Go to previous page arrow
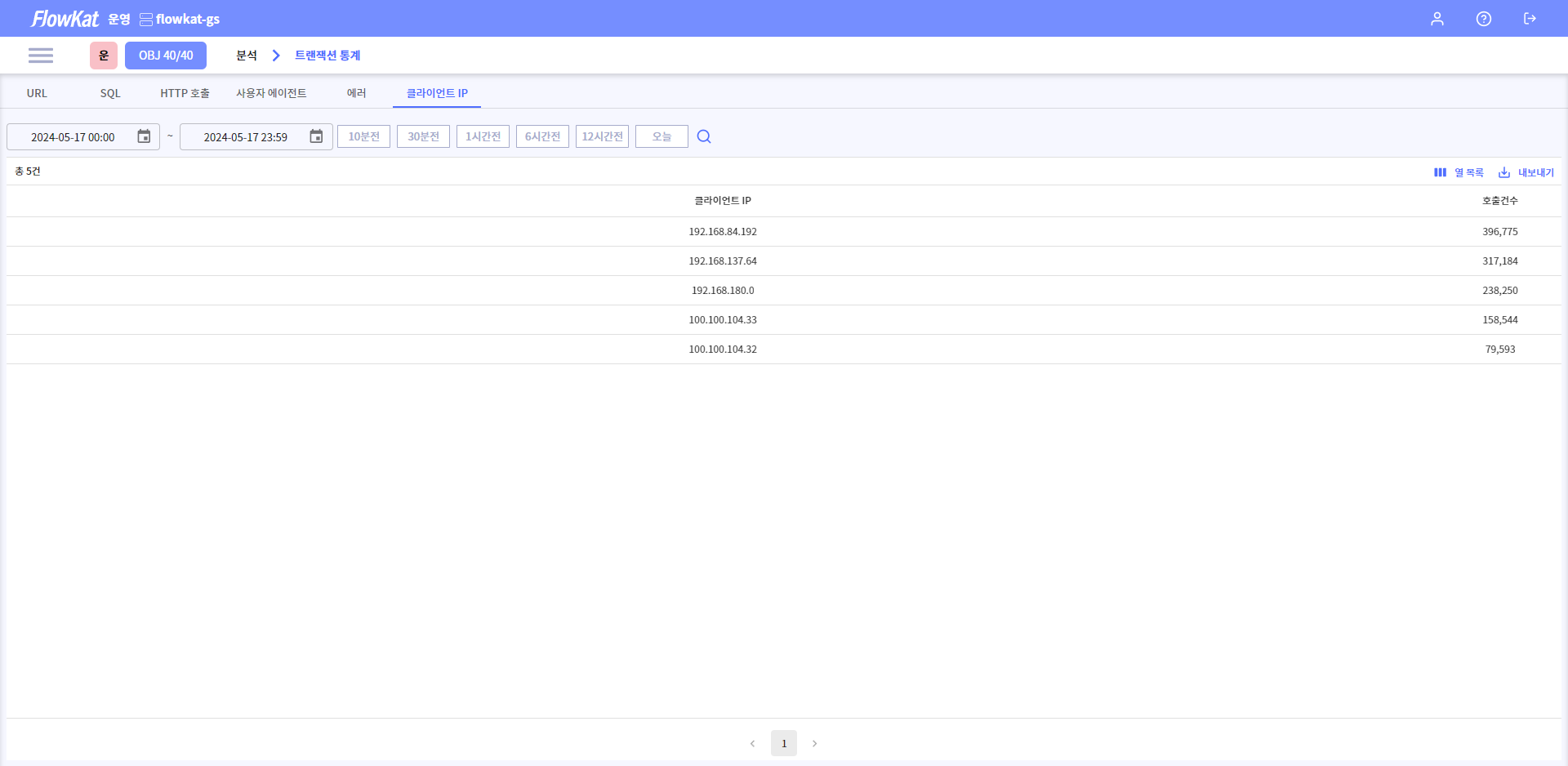 [752, 743]
